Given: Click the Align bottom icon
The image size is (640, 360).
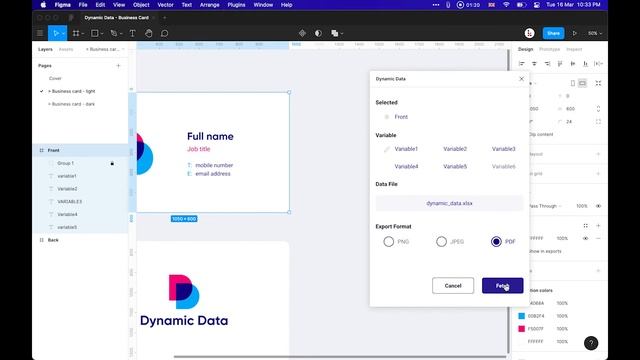Looking at the screenshot, I should coord(585,64).
